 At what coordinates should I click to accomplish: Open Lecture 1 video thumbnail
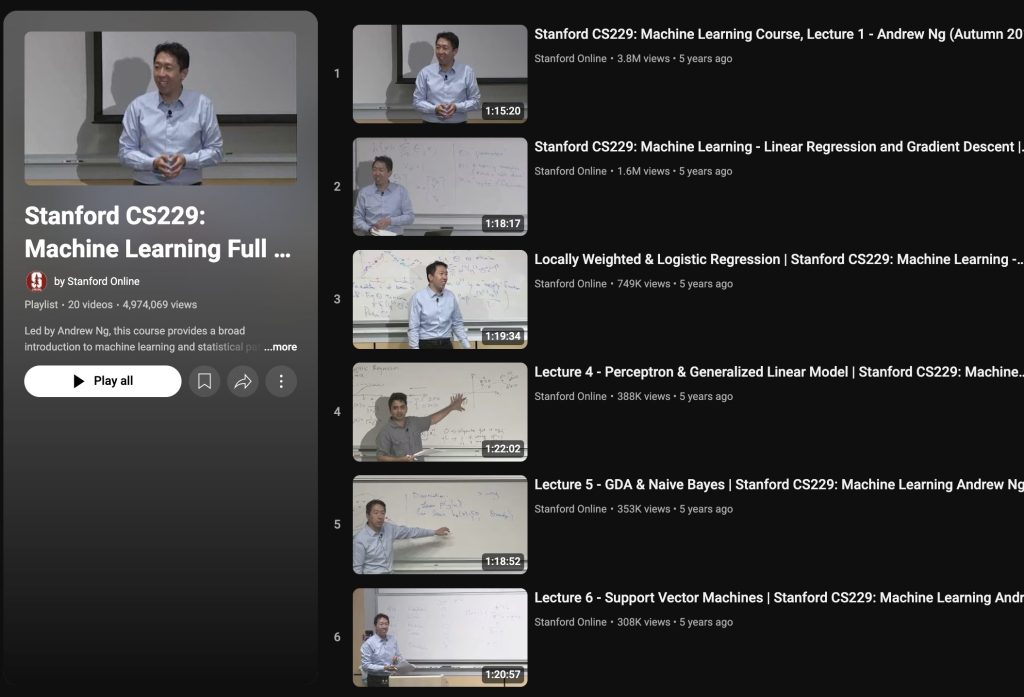439,74
